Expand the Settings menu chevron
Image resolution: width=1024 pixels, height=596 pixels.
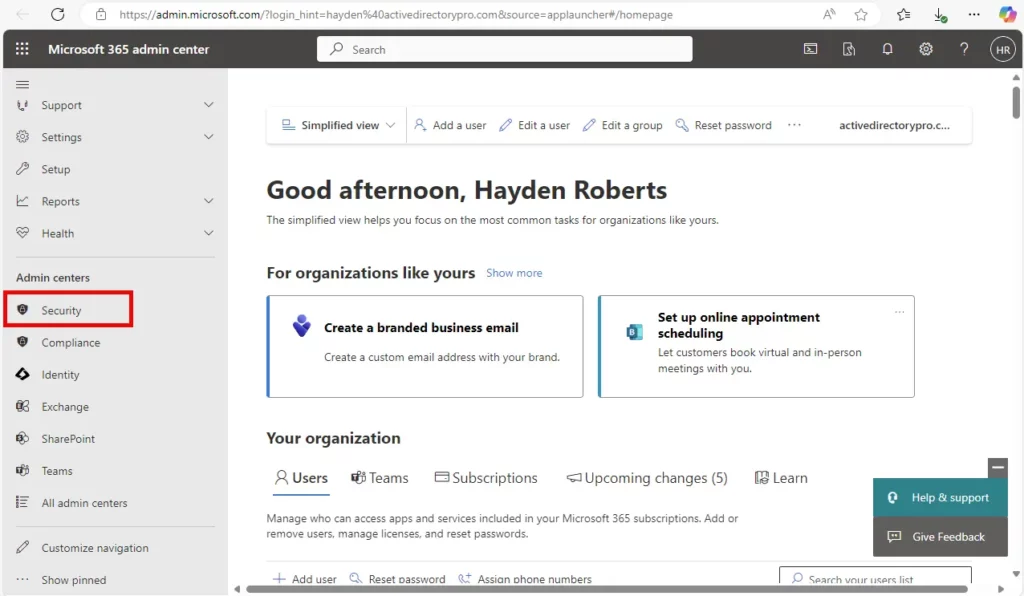pyautogui.click(x=208, y=136)
